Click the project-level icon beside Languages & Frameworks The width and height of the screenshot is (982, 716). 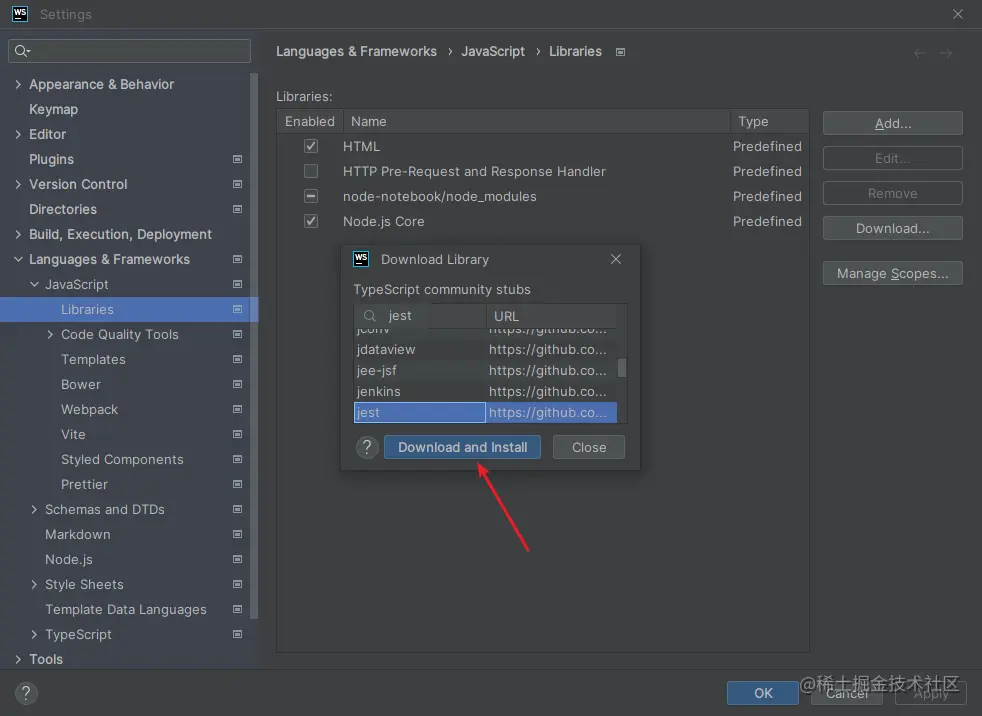tap(237, 259)
